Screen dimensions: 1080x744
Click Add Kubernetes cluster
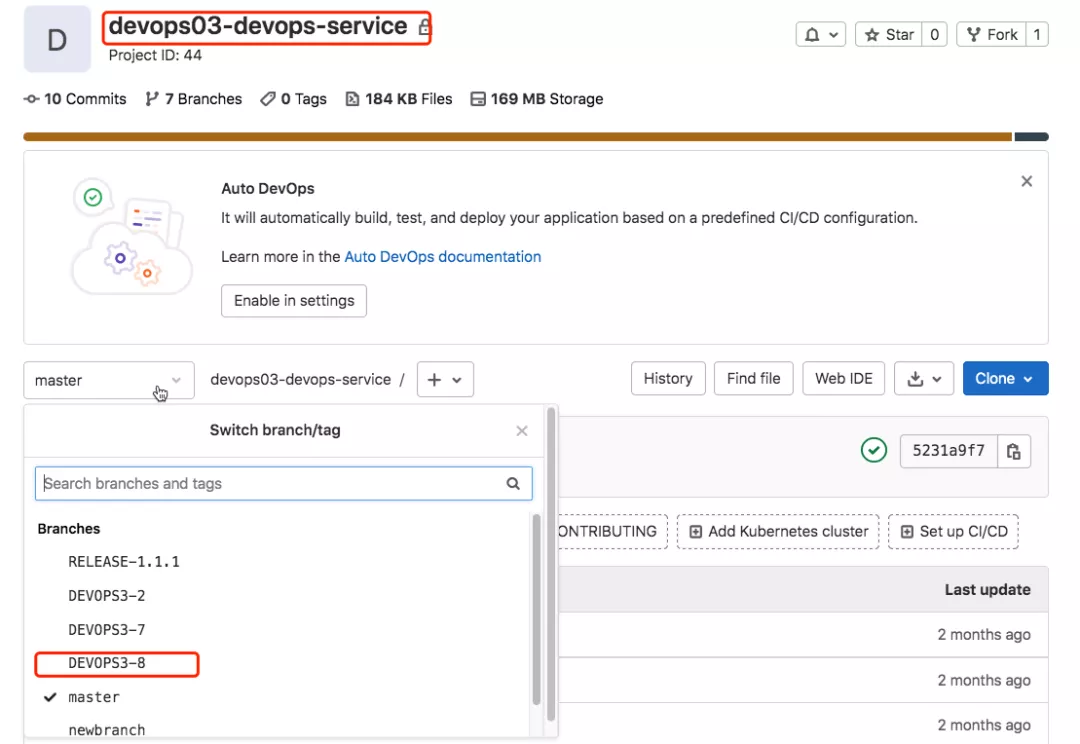tap(778, 532)
